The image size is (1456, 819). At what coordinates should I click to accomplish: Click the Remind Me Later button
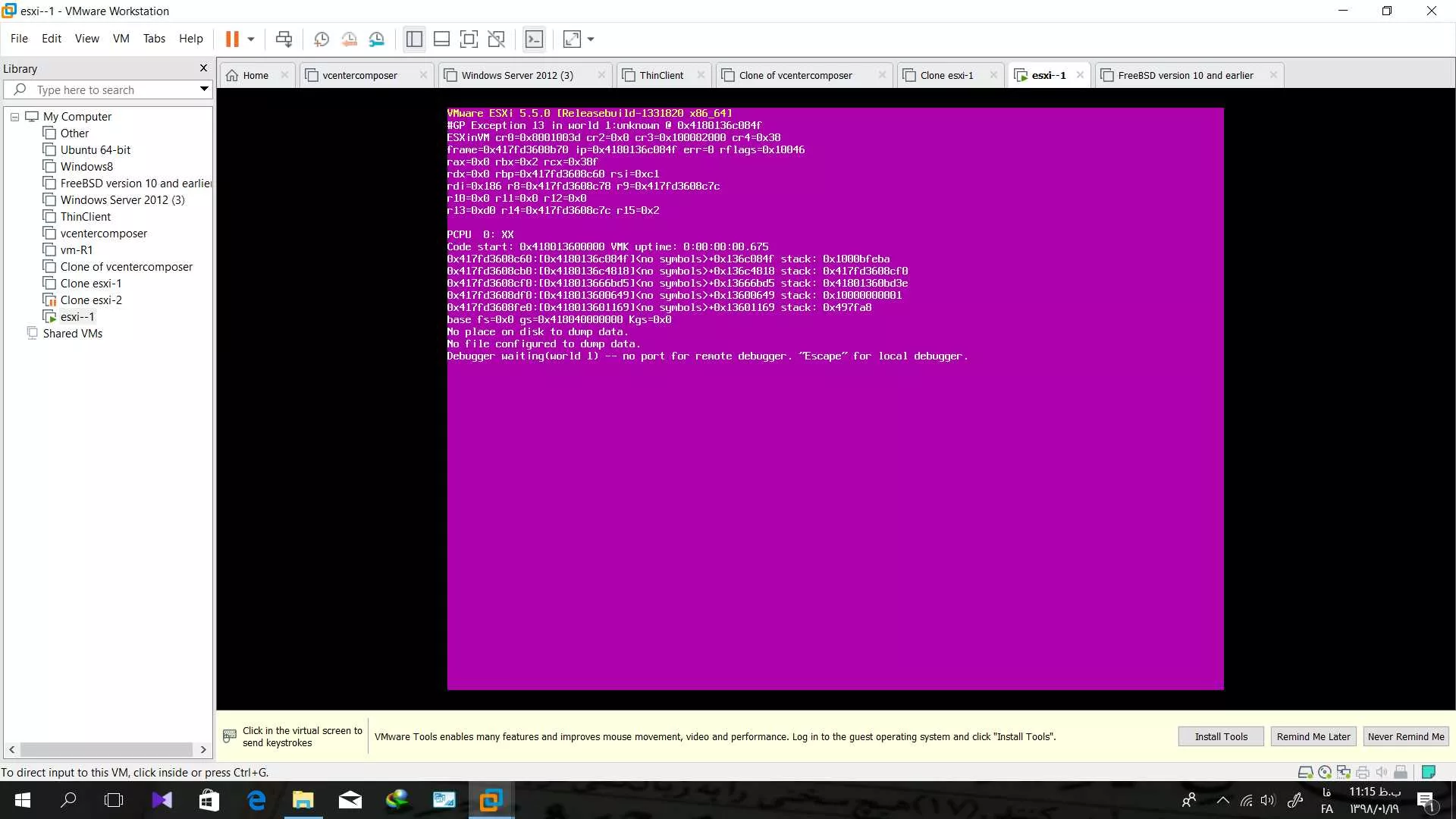pyautogui.click(x=1313, y=736)
